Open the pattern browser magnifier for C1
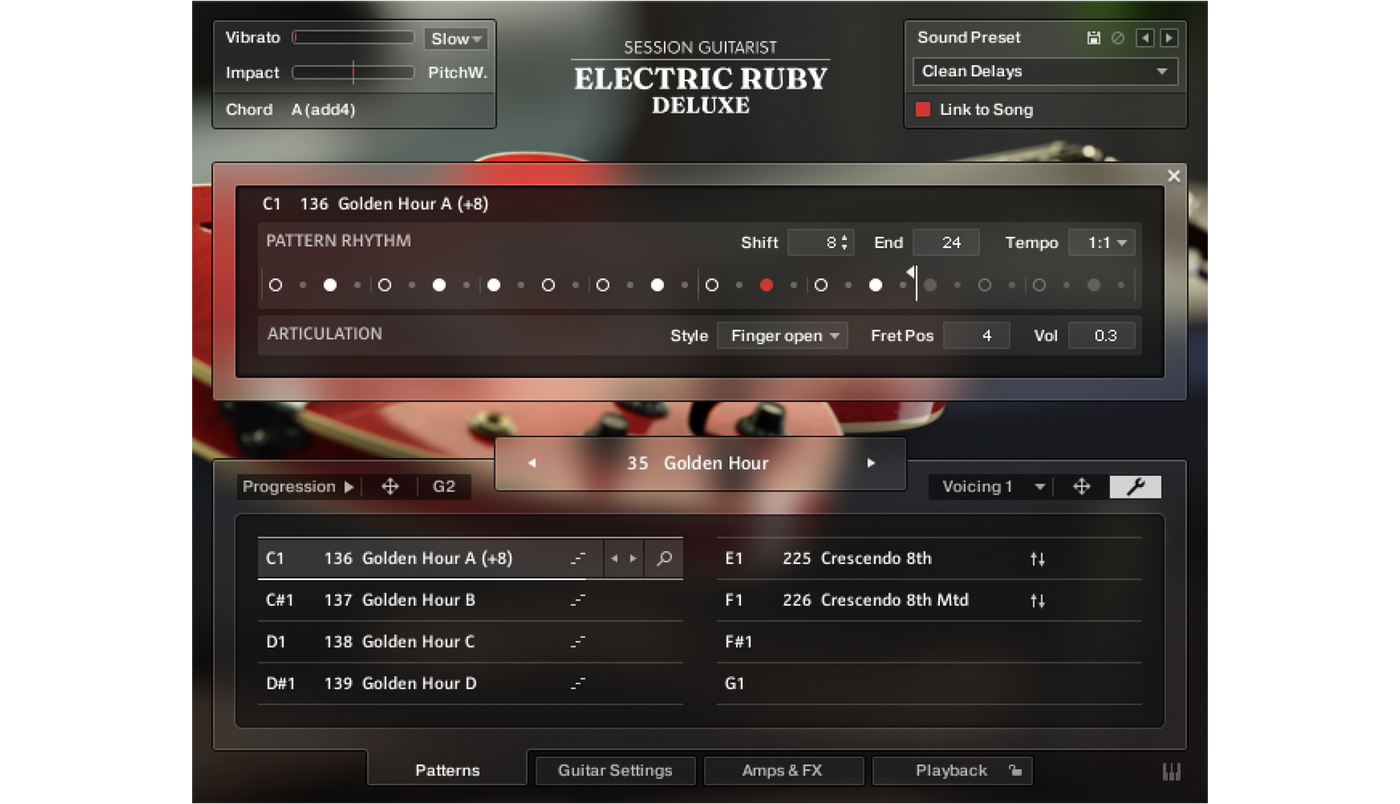Viewport: 1400px width, 804px height. (664, 559)
